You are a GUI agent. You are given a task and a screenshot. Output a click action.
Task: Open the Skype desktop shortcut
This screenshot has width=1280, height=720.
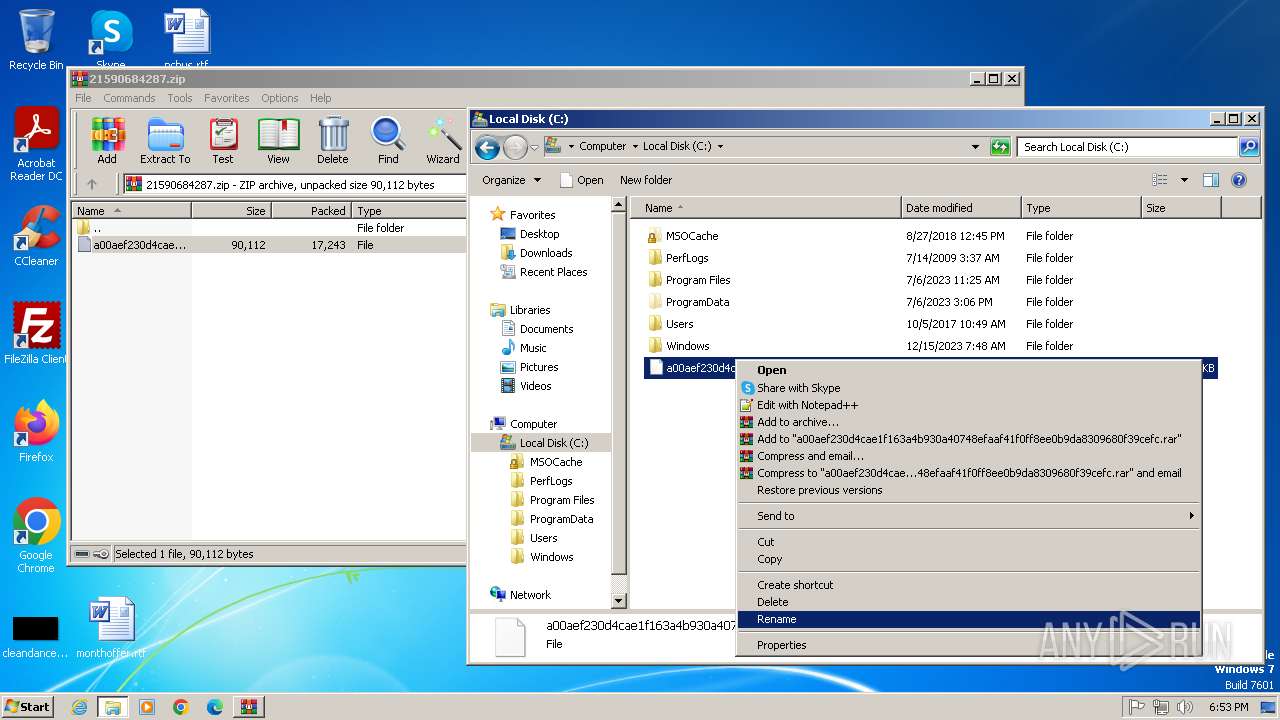pos(110,40)
